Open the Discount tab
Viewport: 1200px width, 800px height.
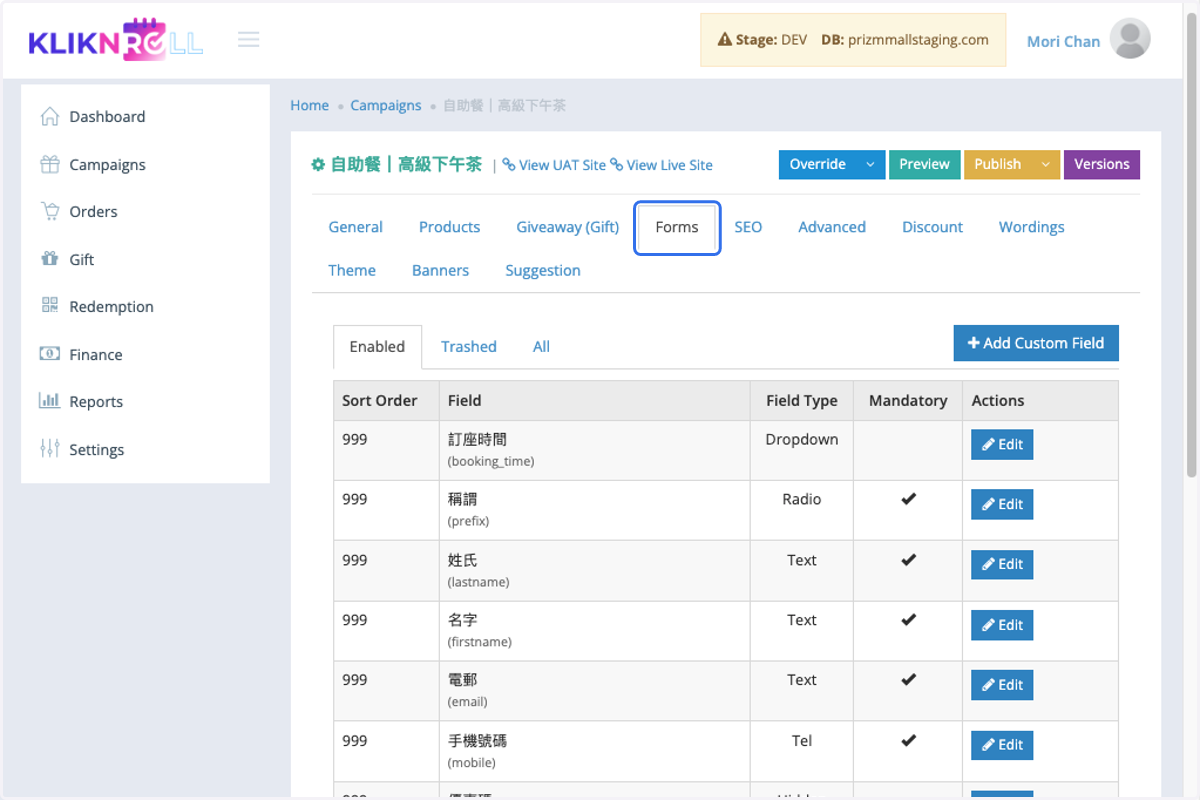(x=932, y=227)
